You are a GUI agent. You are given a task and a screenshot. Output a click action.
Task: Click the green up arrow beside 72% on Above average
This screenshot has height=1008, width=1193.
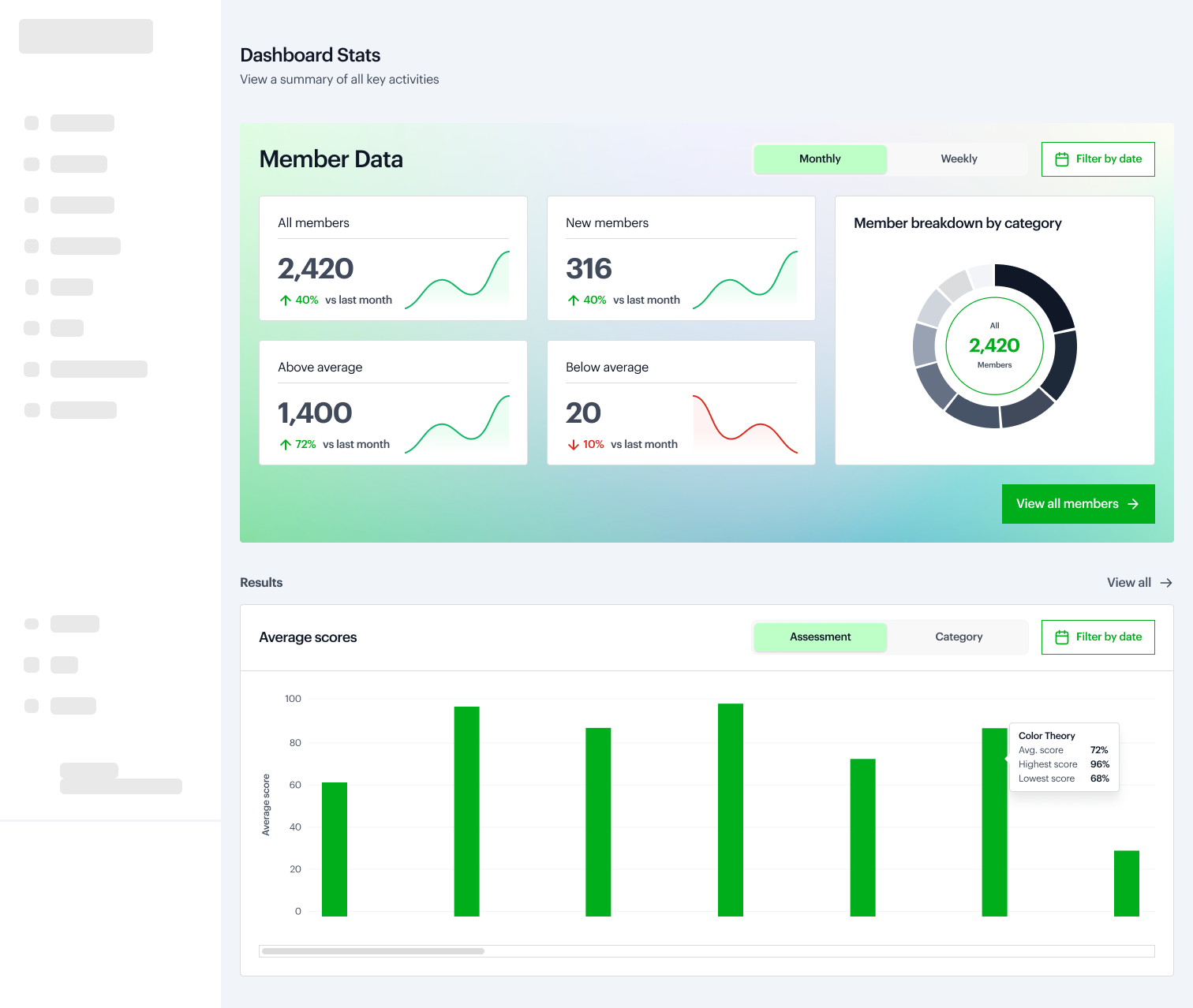[x=286, y=444]
